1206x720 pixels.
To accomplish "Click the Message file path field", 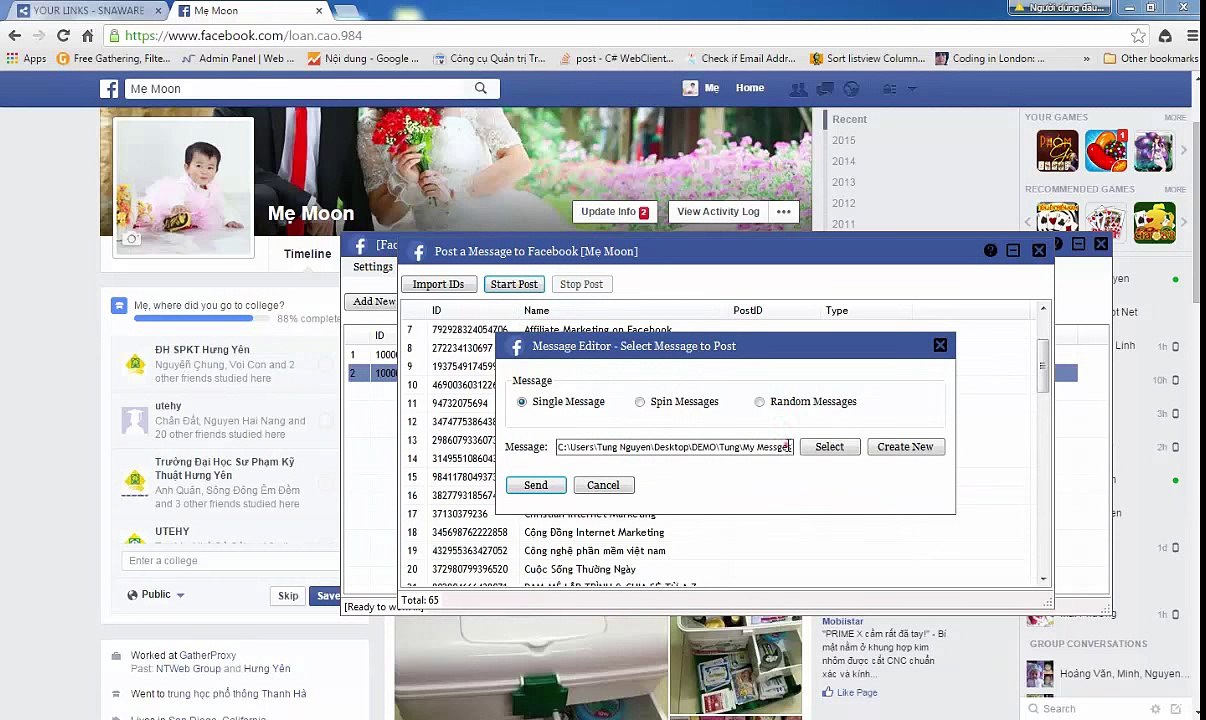I will (x=674, y=447).
